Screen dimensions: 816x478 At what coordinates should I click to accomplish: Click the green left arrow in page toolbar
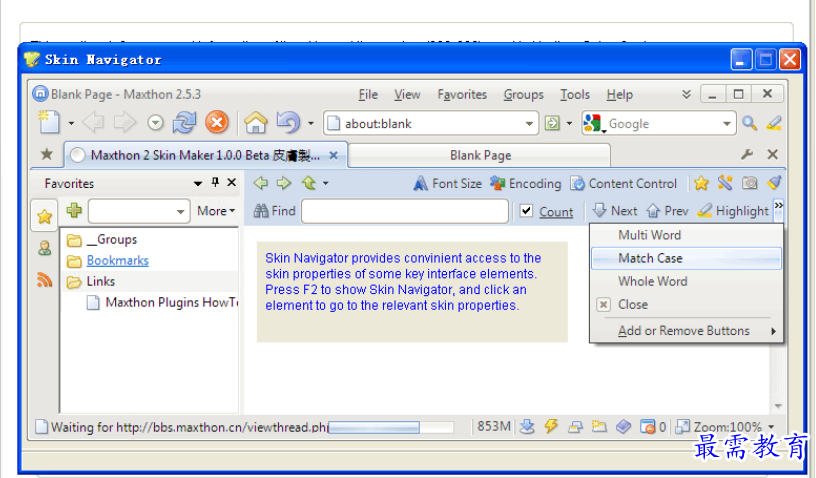[261, 183]
